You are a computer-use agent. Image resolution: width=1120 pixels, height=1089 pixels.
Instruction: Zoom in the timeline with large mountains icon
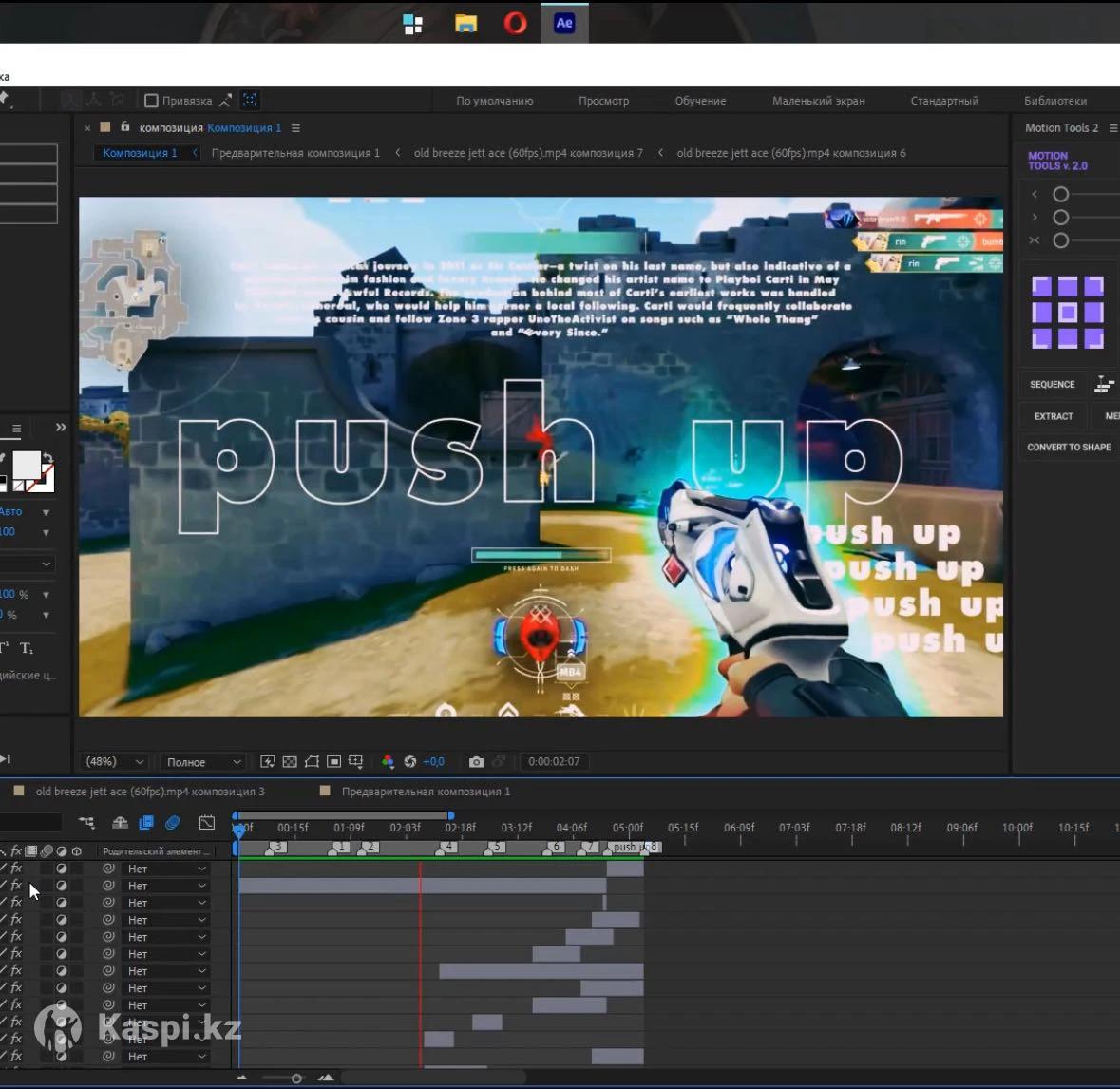[x=326, y=1078]
